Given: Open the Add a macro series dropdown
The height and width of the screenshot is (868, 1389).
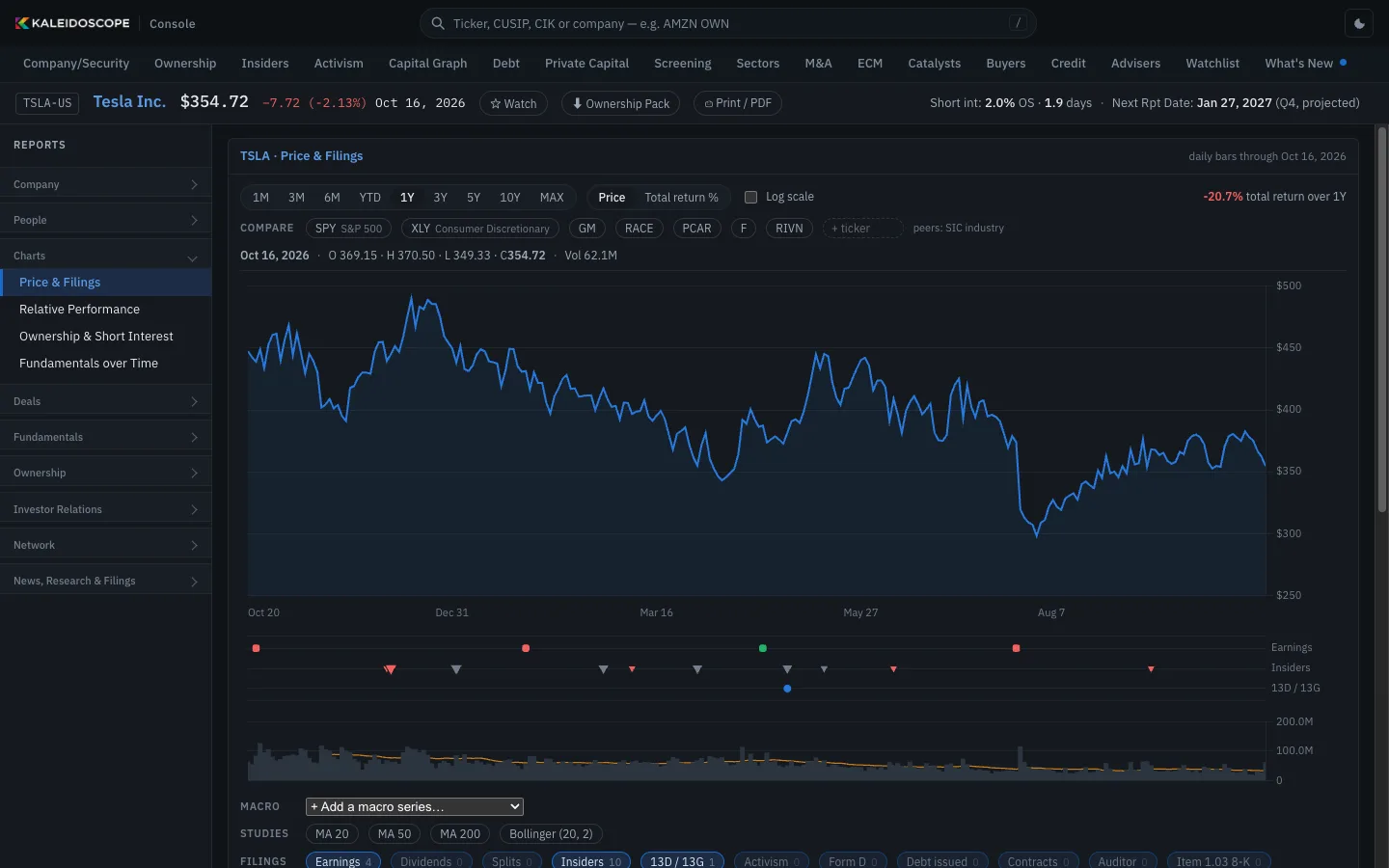Looking at the screenshot, I should pos(415,806).
